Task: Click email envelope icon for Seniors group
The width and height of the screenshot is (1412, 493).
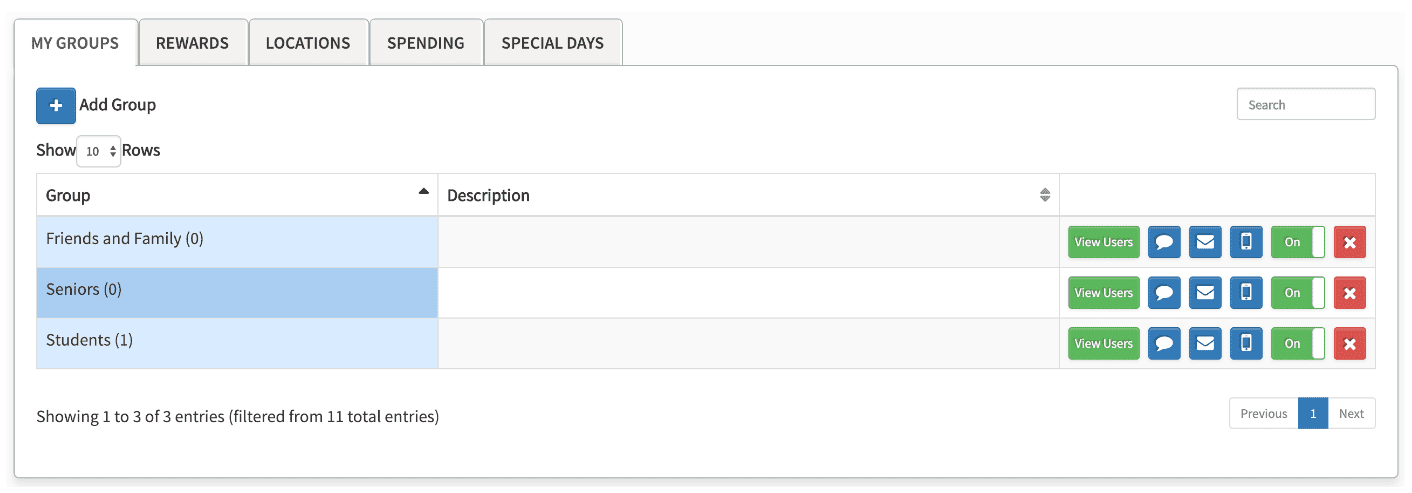Action: tap(1205, 293)
